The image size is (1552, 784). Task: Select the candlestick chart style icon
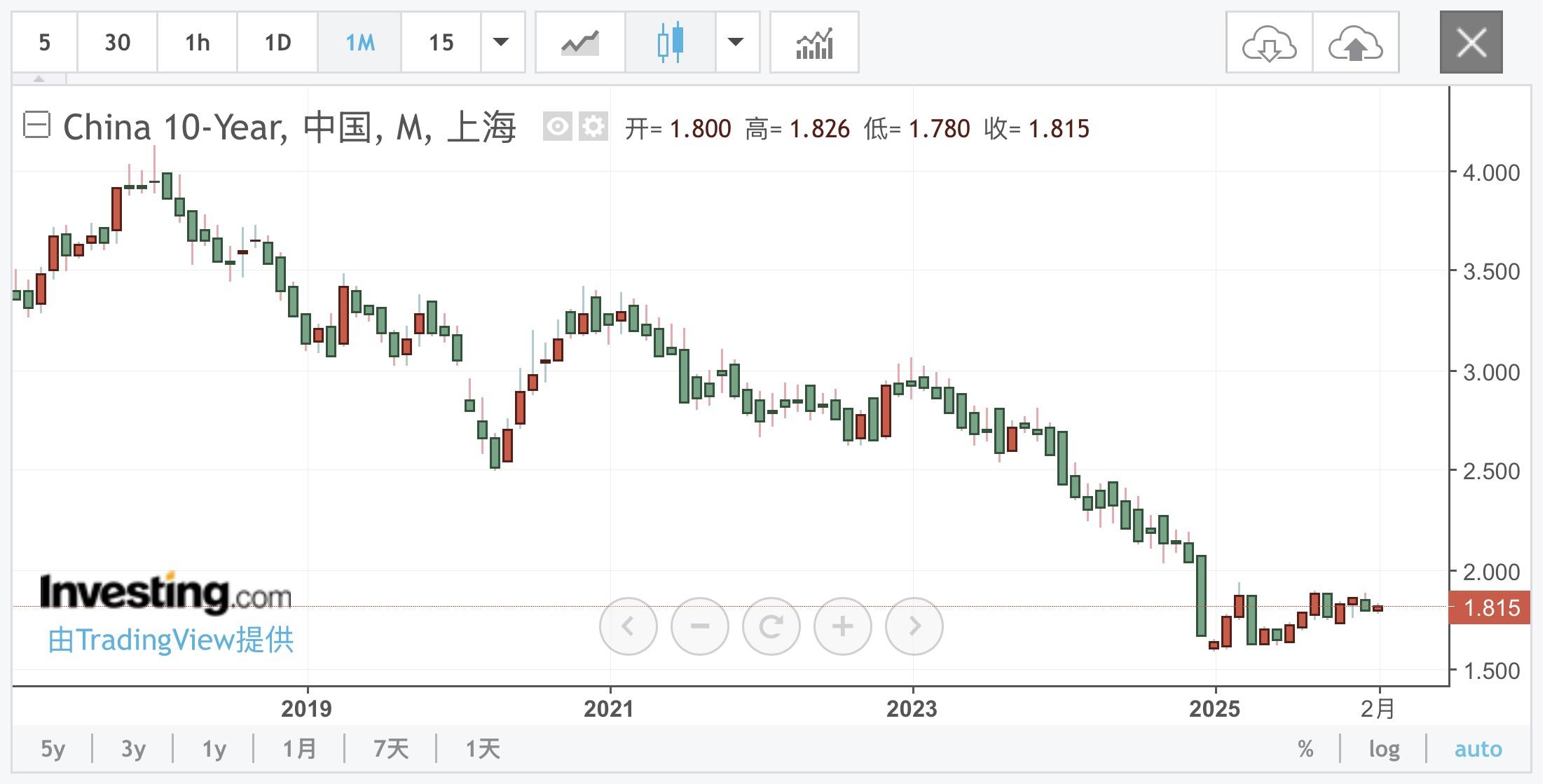(670, 43)
